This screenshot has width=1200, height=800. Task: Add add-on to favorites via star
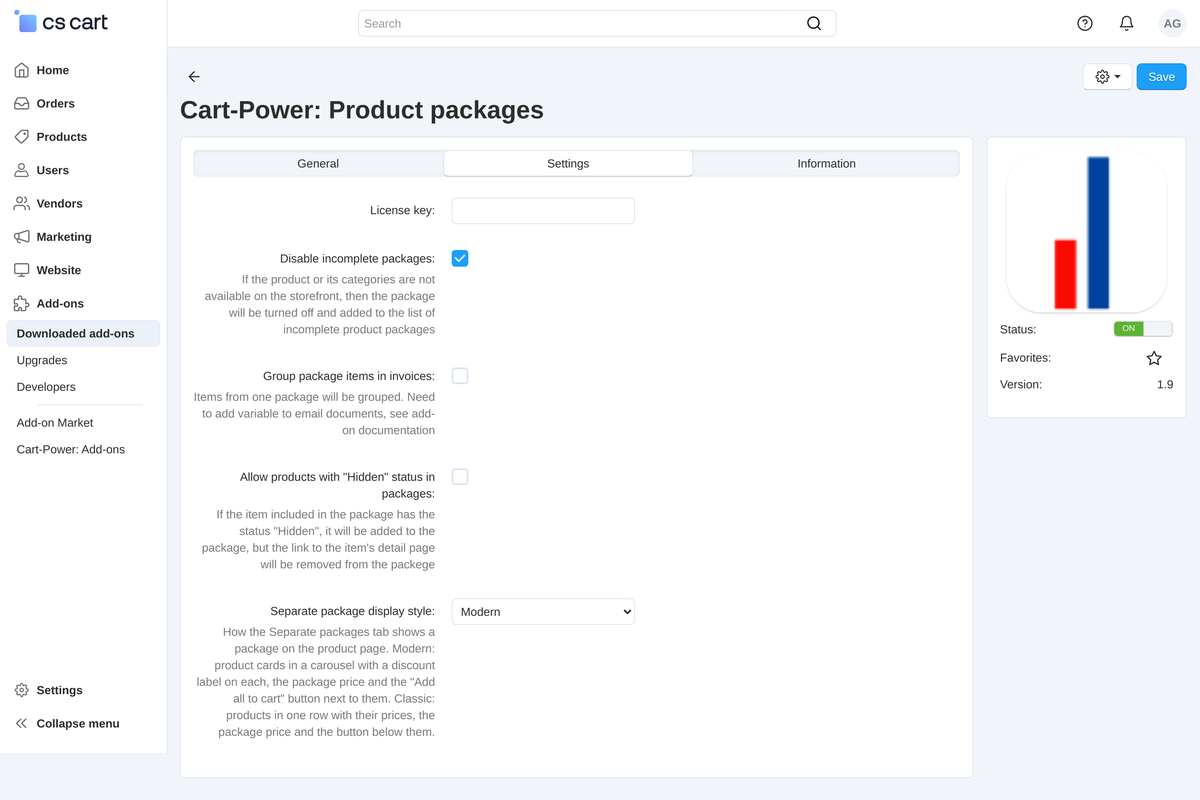(x=1154, y=358)
